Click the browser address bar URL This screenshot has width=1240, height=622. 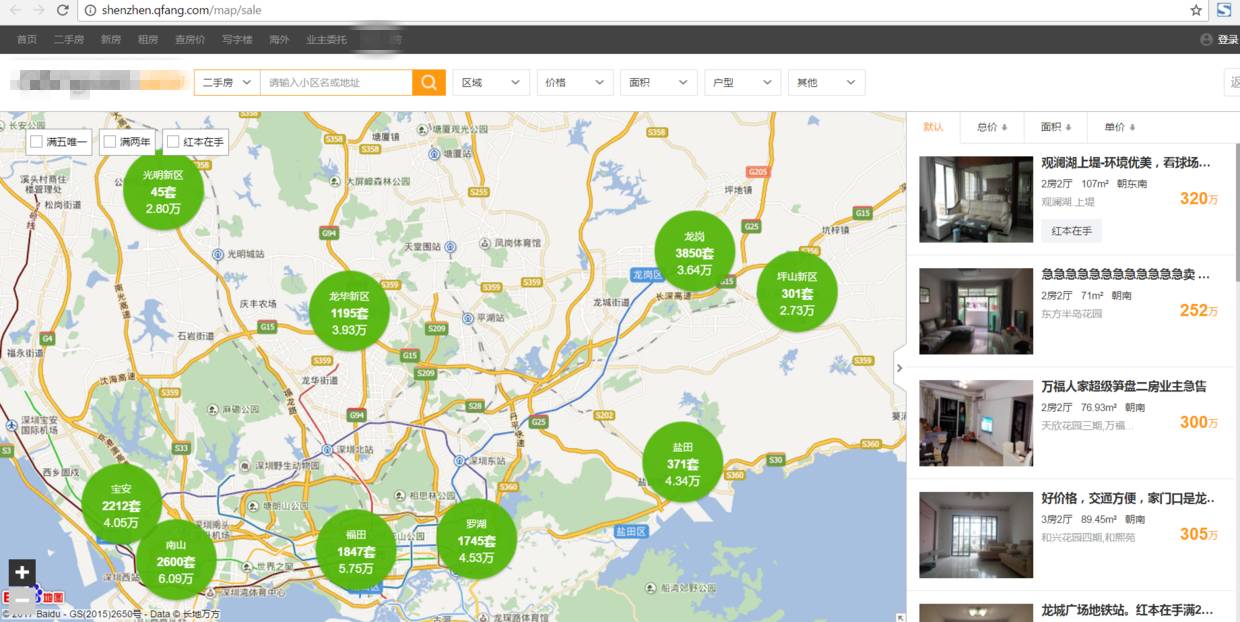[181, 10]
